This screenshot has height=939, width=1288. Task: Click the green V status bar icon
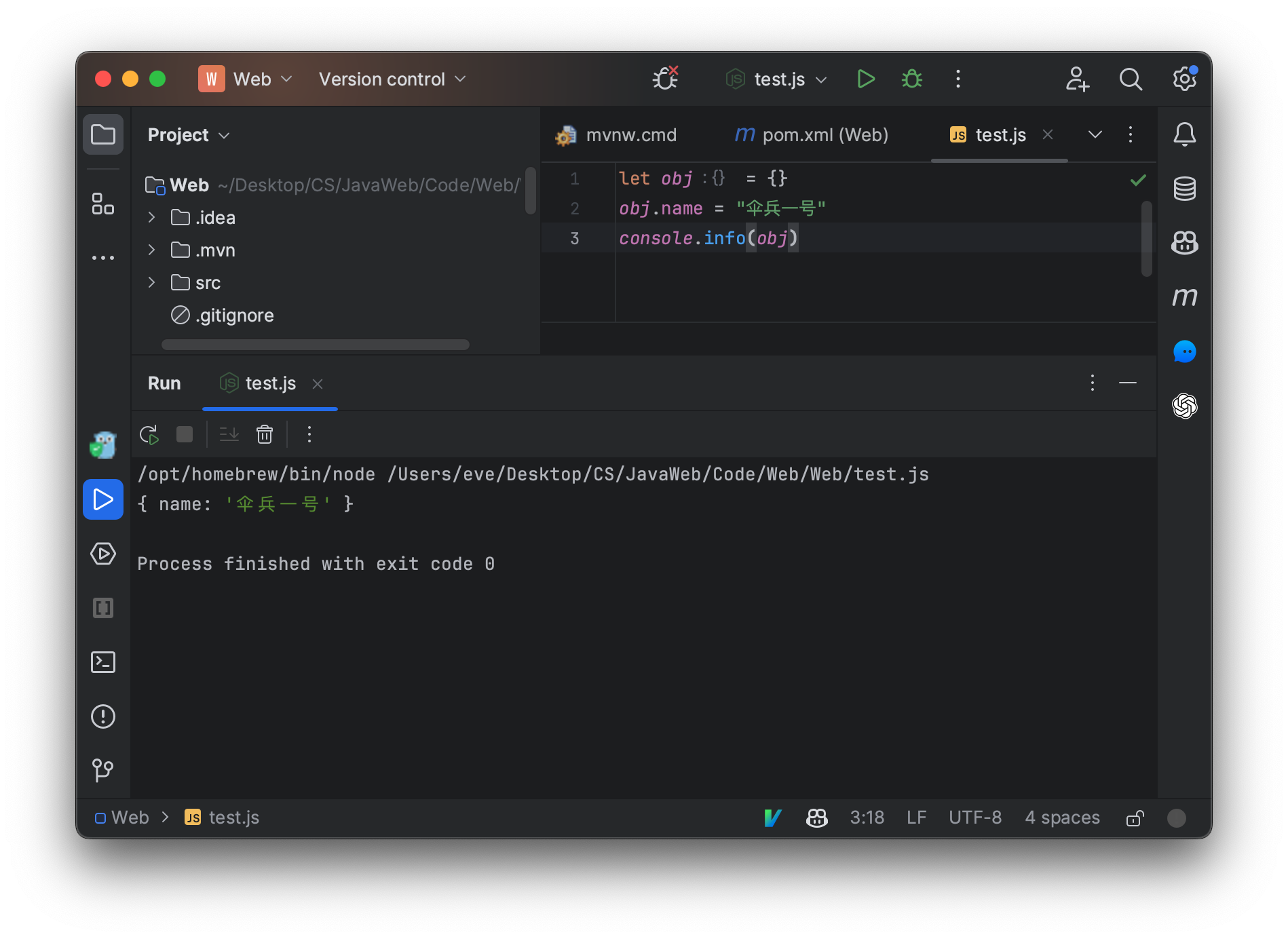[x=773, y=818]
